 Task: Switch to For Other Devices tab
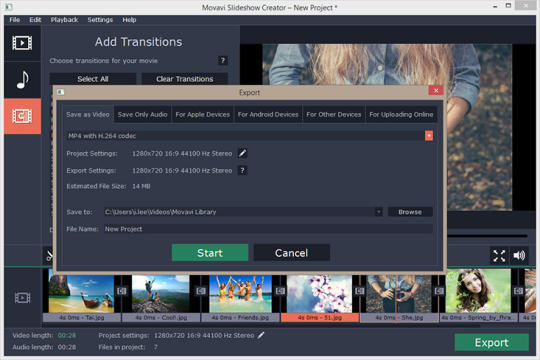[334, 114]
